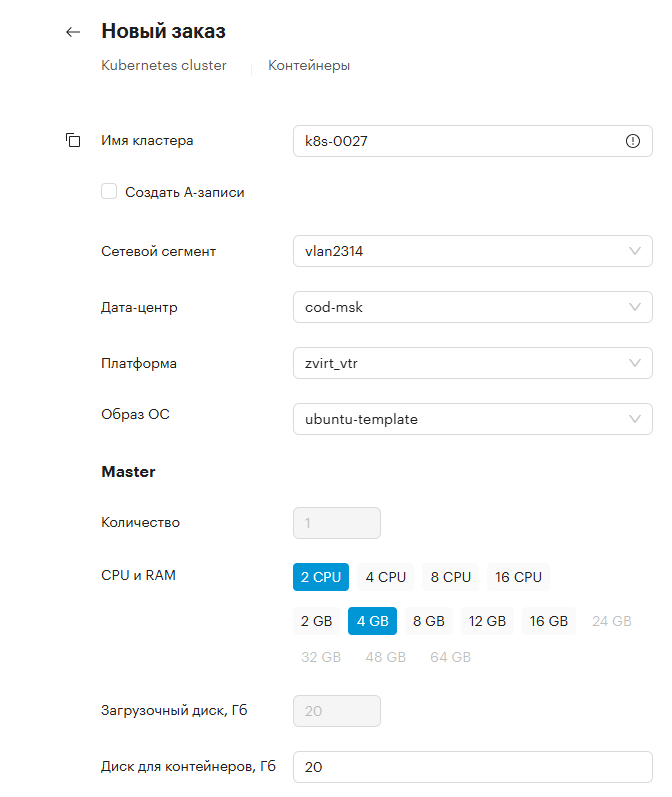Click the Дата-центр label

pos(139,307)
